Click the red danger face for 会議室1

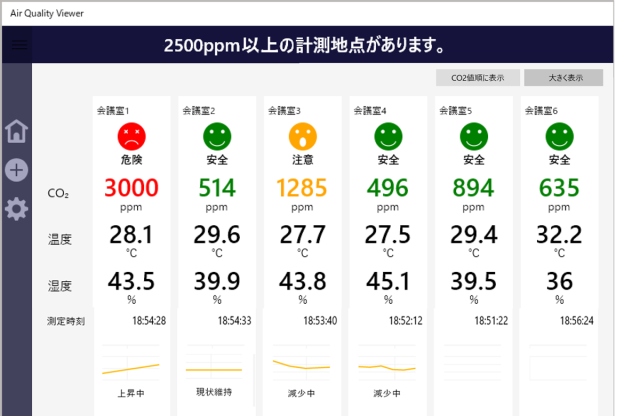[x=131, y=136]
